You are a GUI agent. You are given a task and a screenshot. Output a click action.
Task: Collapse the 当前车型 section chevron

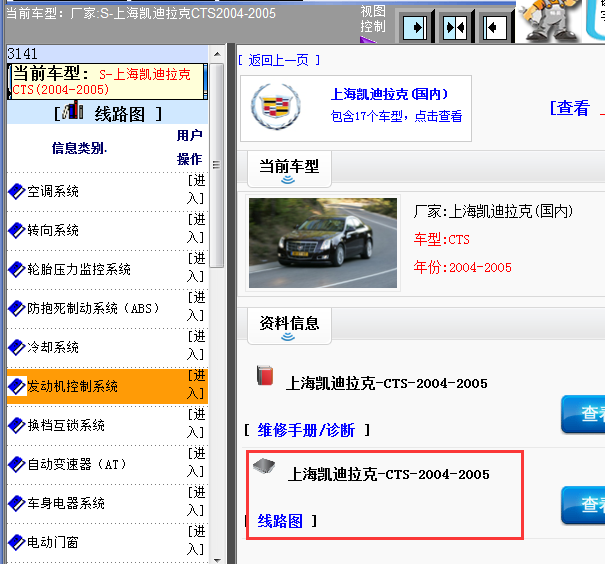[288, 180]
